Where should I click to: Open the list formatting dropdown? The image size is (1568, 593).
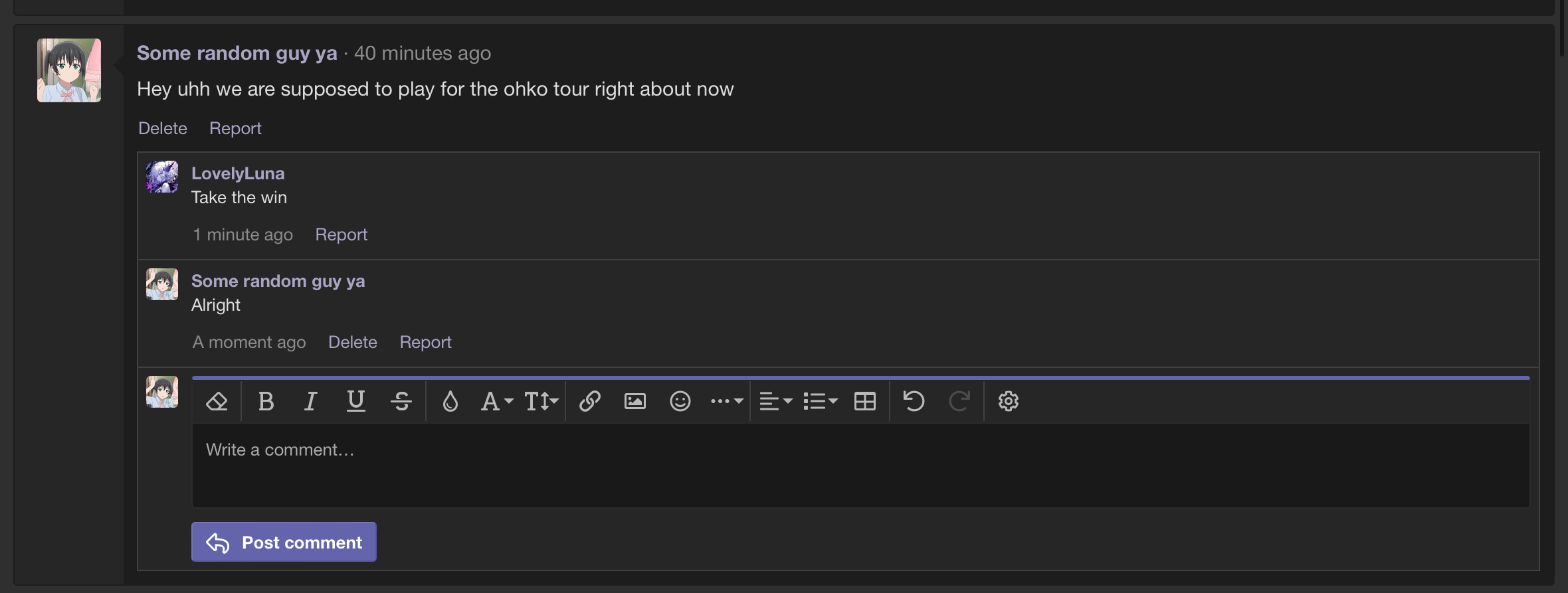(821, 401)
